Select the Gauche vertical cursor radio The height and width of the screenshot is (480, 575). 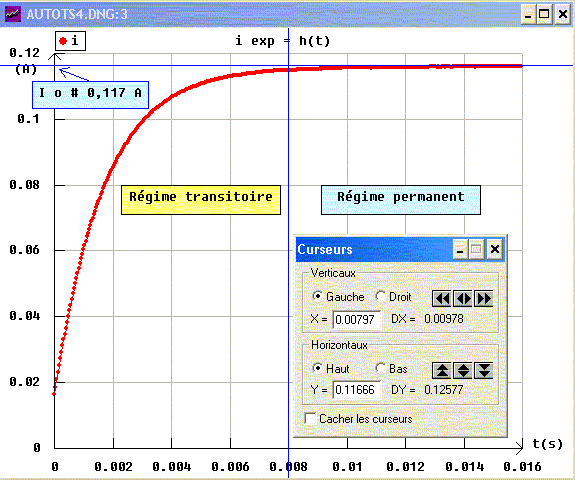coord(317,296)
